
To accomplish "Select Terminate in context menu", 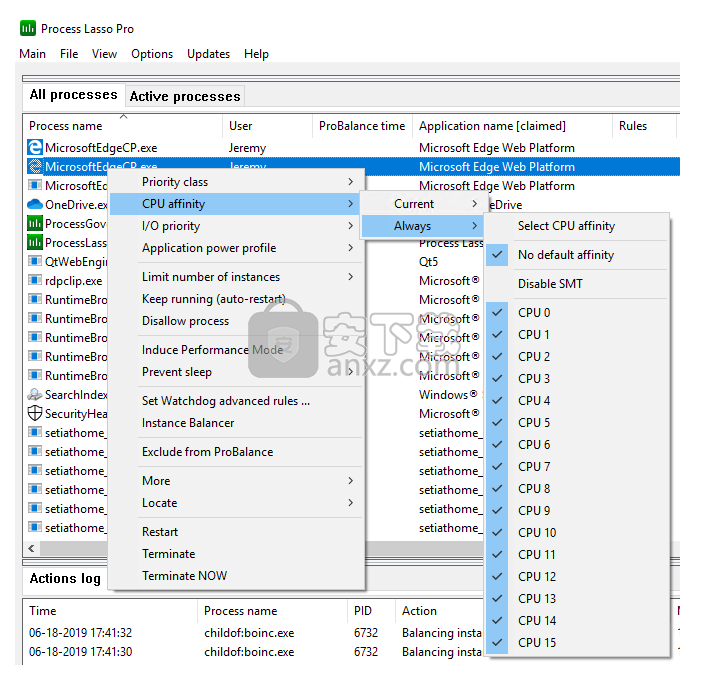I will [x=237, y=554].
